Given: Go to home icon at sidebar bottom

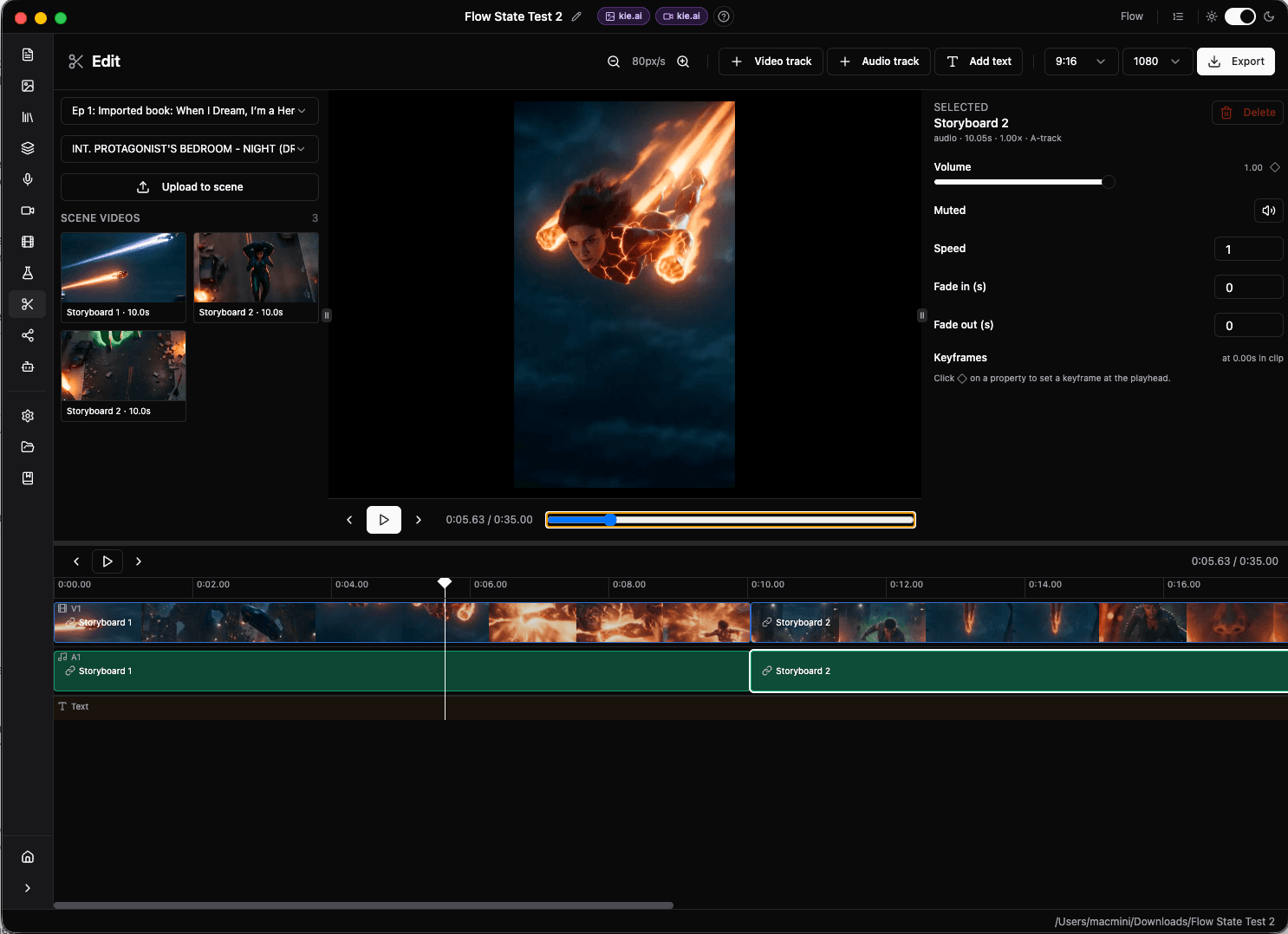Looking at the screenshot, I should pyautogui.click(x=28, y=857).
